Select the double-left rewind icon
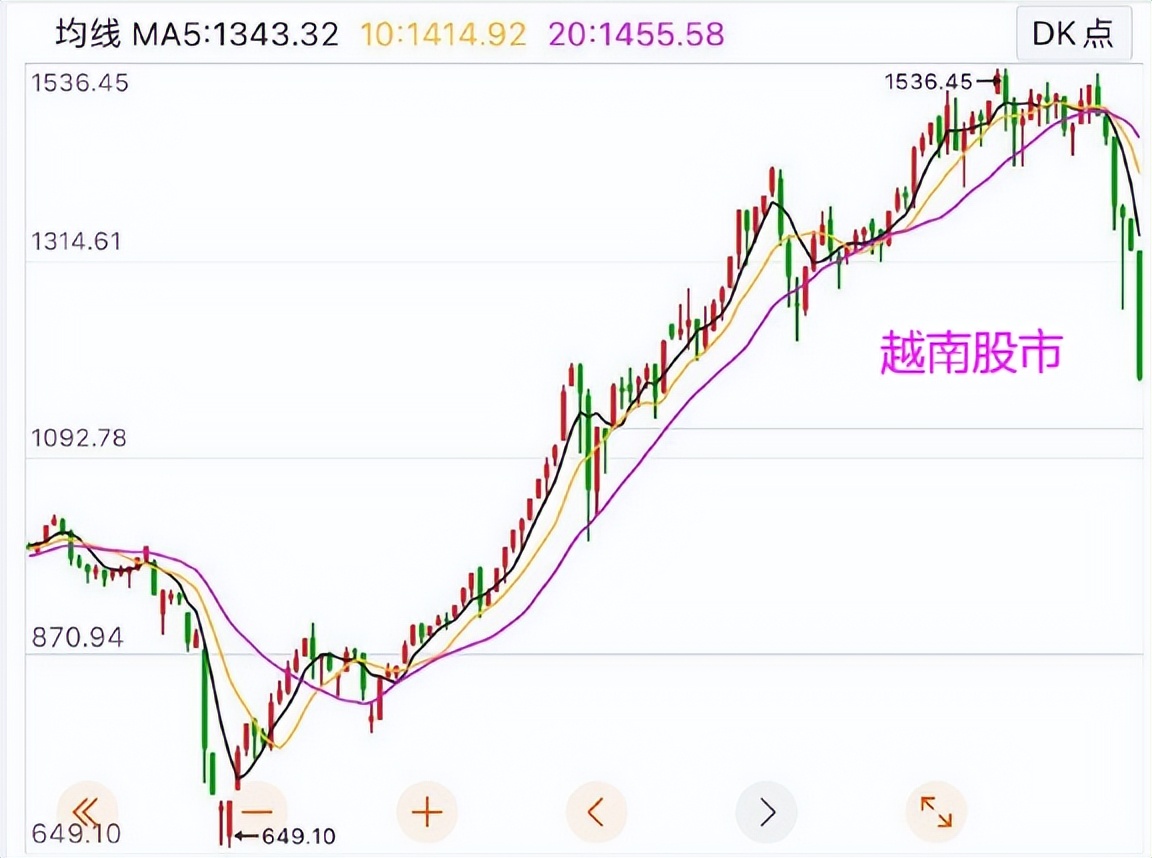Viewport: 1152px width, 858px height. point(87,812)
